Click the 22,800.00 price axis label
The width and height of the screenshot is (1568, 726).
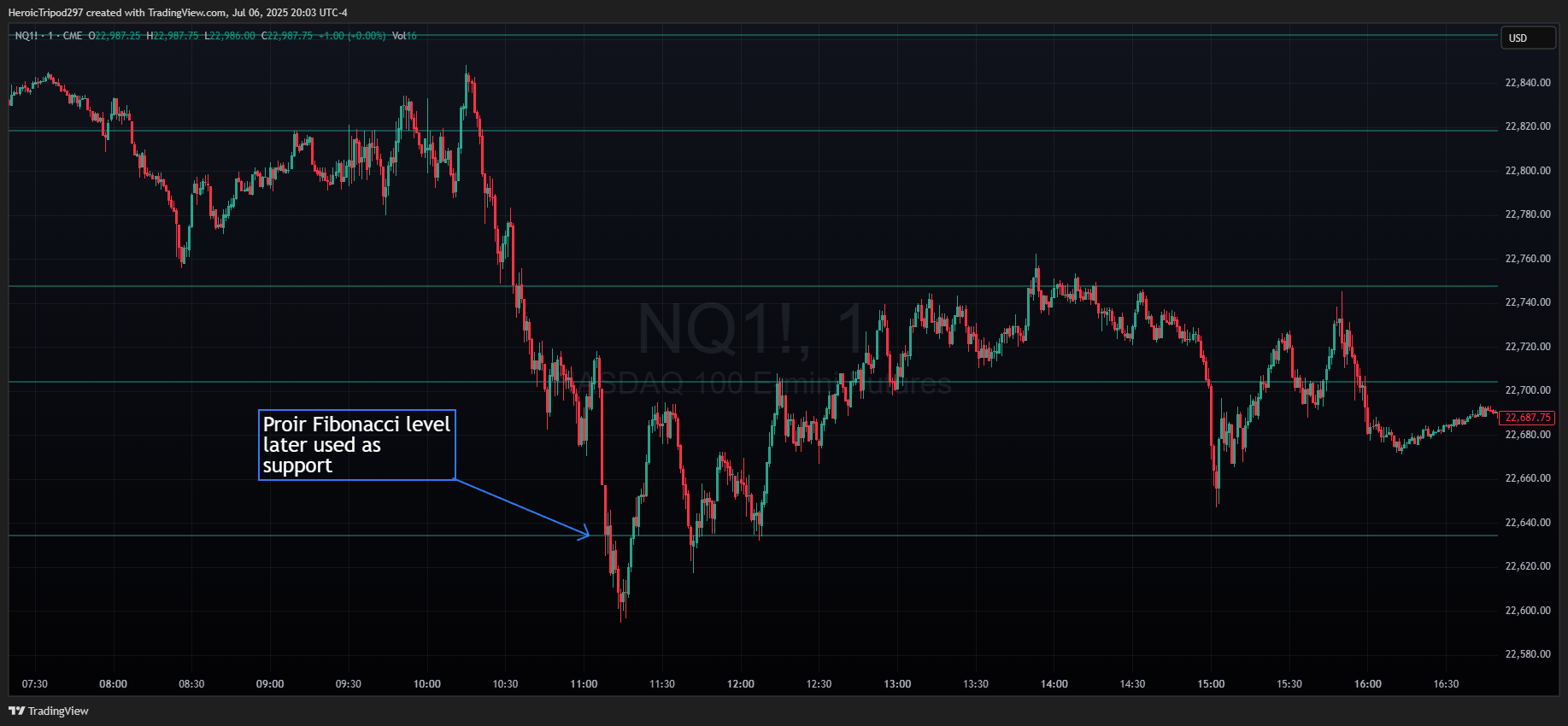(1528, 171)
